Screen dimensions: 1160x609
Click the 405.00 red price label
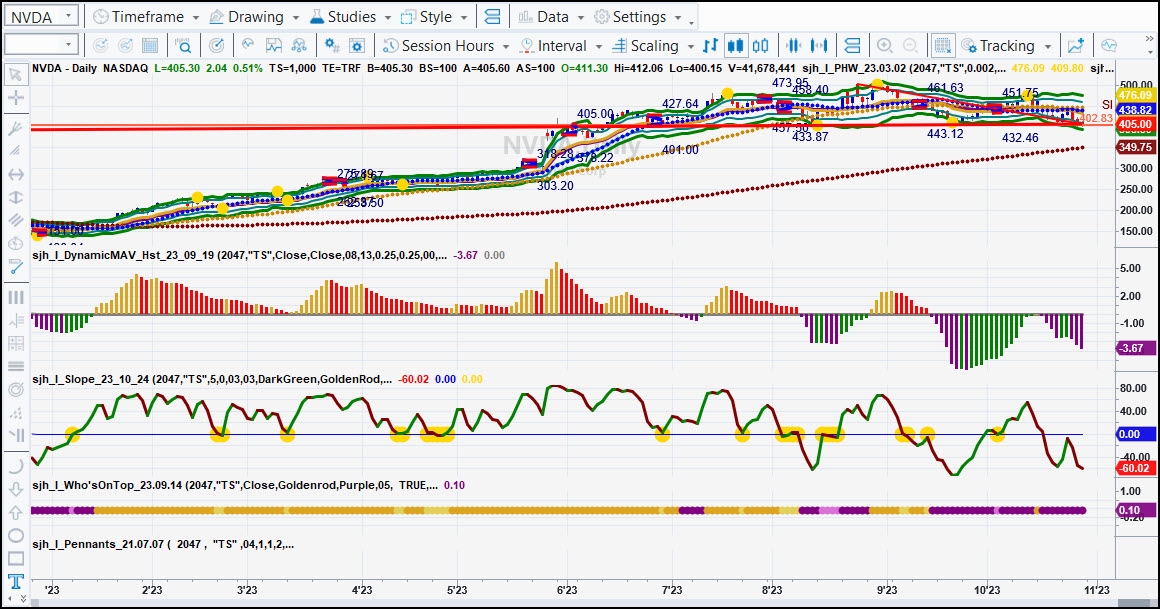[1134, 124]
